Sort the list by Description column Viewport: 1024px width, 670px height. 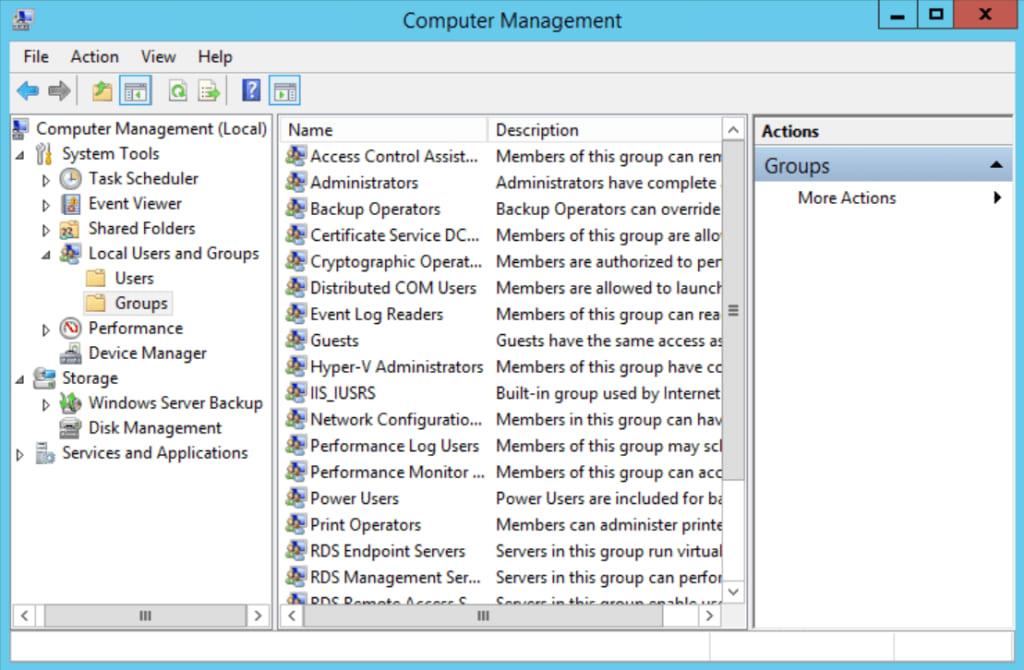pyautogui.click(x=605, y=130)
